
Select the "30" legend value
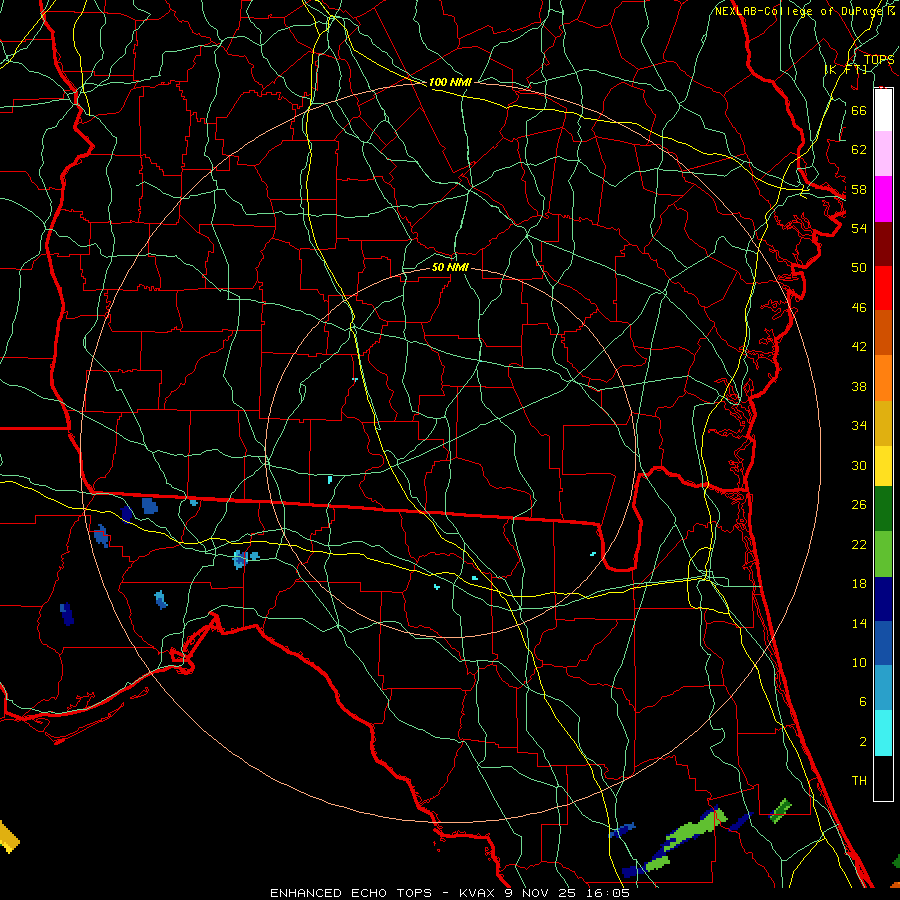(x=859, y=465)
